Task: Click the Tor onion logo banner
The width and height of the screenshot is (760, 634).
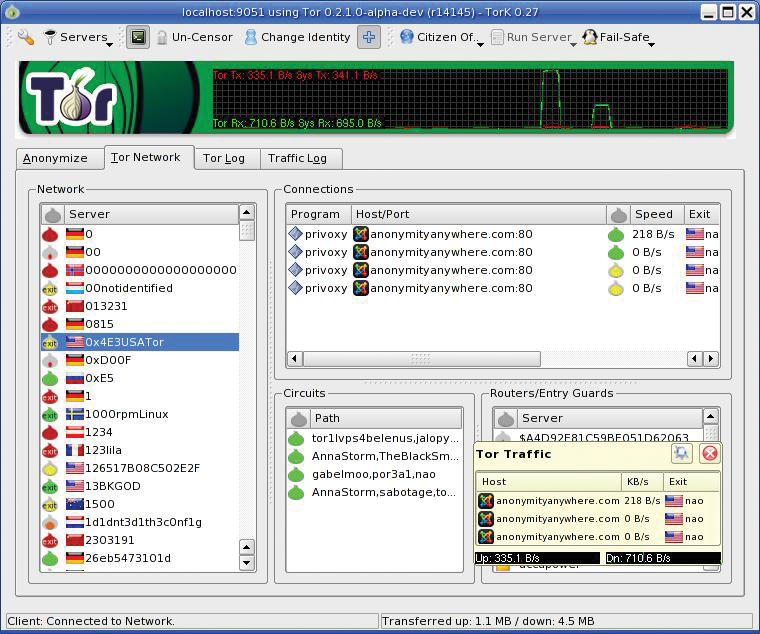Action: click(x=72, y=98)
